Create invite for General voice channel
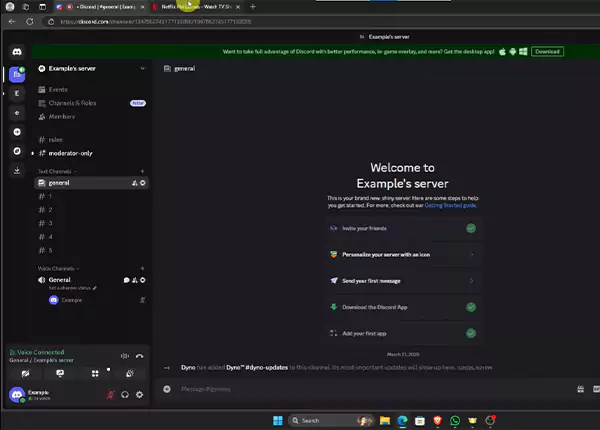600x430 pixels. [x=135, y=280]
